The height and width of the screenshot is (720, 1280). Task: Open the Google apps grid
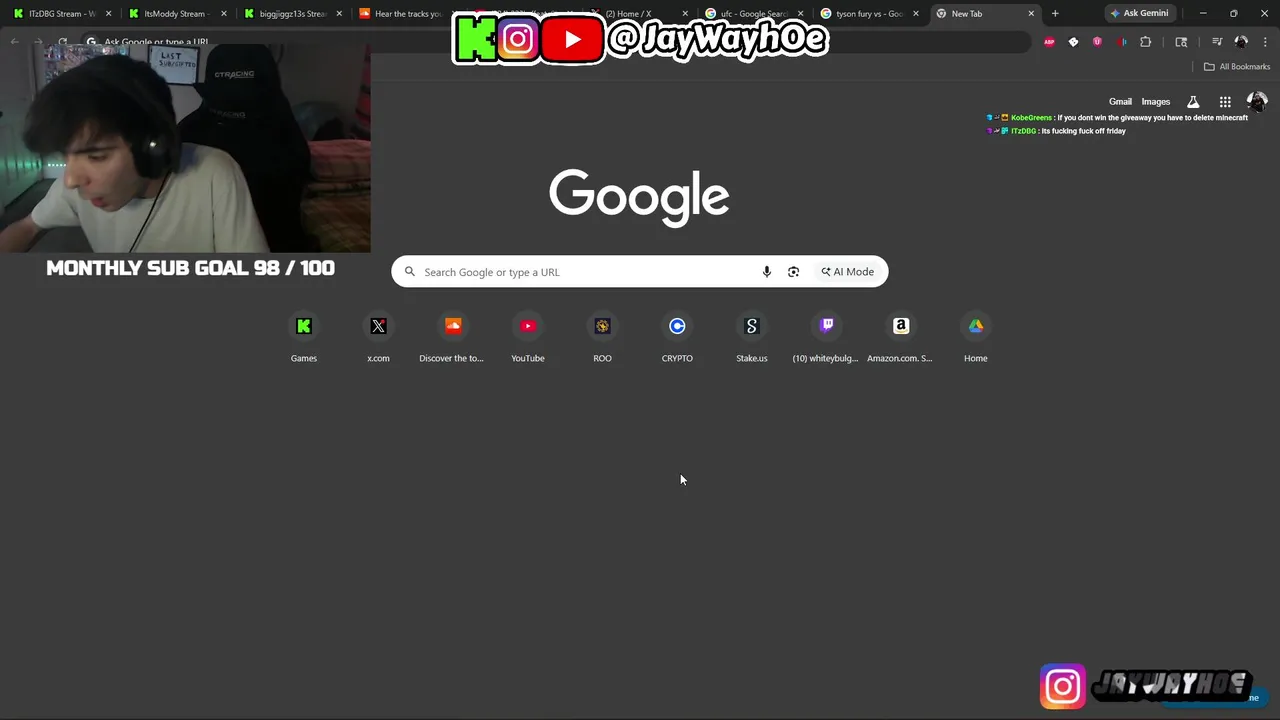1225,102
